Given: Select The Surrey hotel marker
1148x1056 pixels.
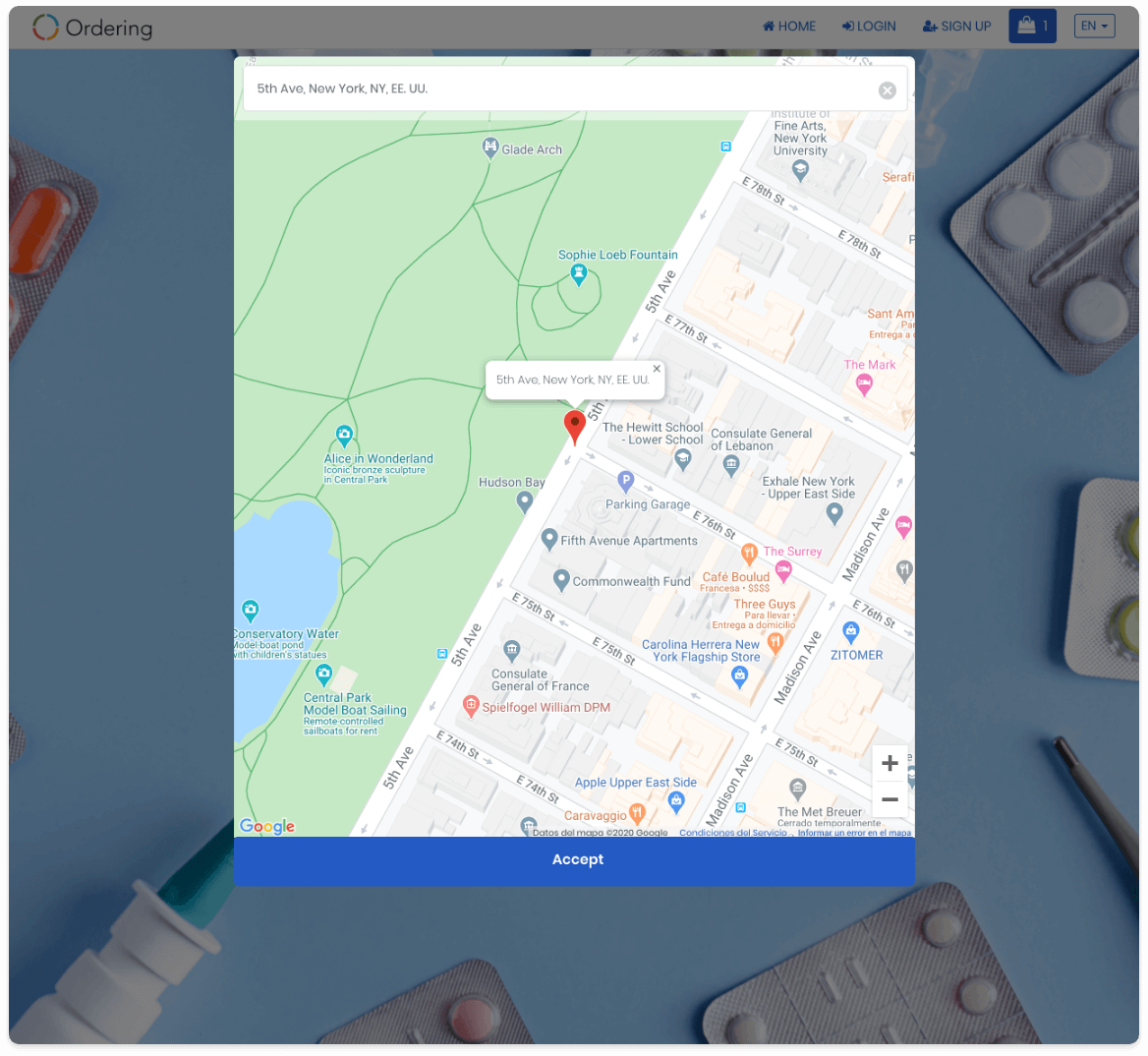Looking at the screenshot, I should (x=783, y=571).
